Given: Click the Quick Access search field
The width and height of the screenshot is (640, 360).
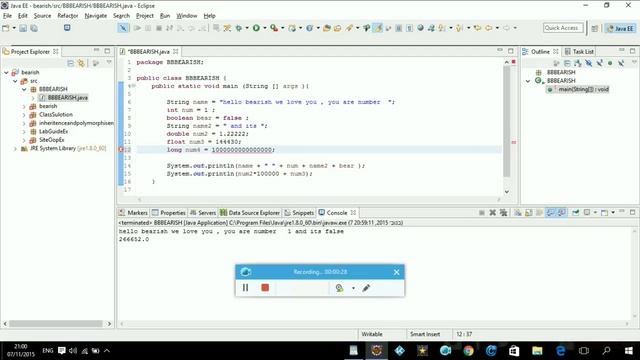Looking at the screenshot, I should coord(563,28).
